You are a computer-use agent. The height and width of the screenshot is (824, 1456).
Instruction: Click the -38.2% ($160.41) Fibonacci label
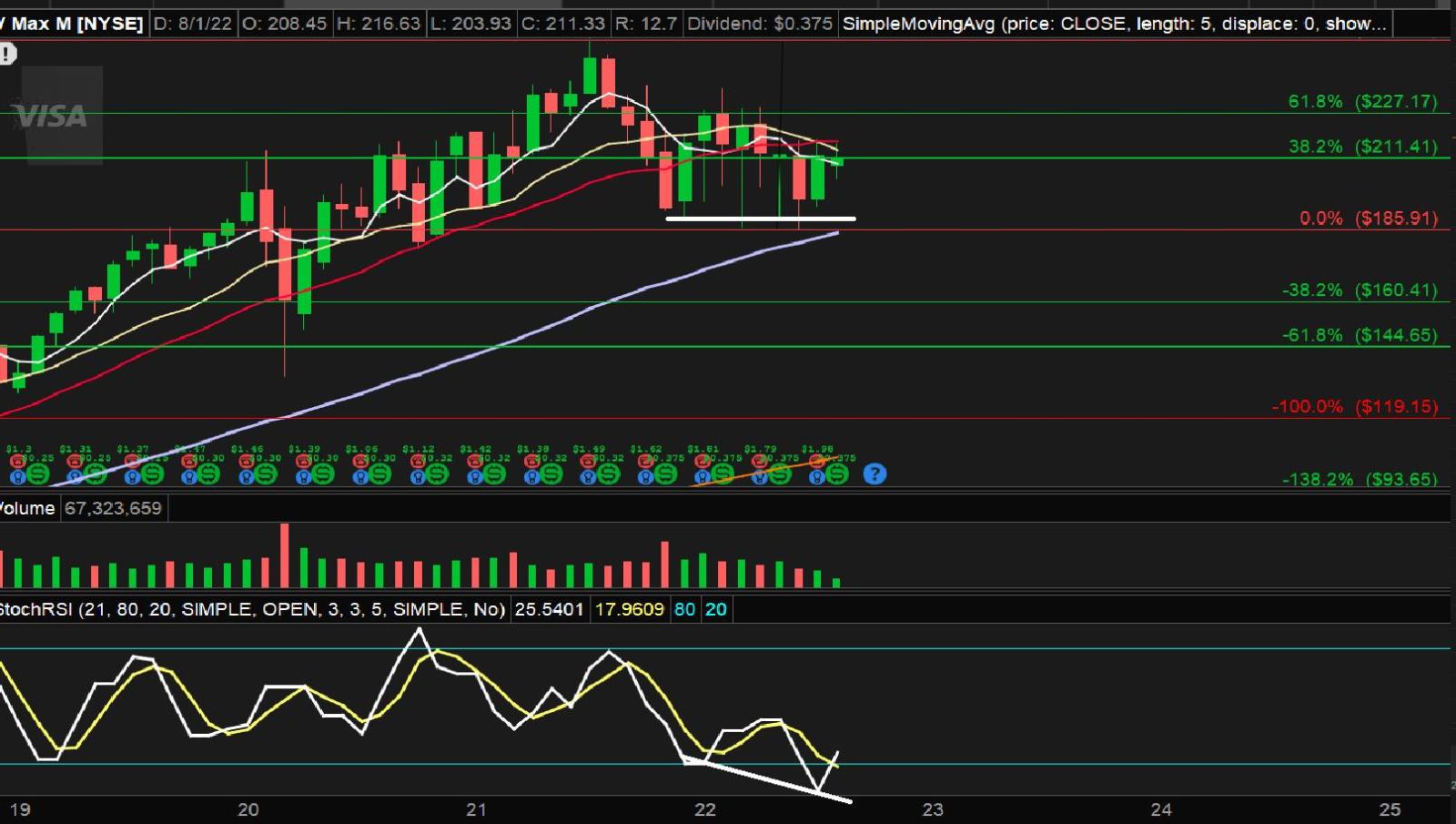tap(1360, 290)
